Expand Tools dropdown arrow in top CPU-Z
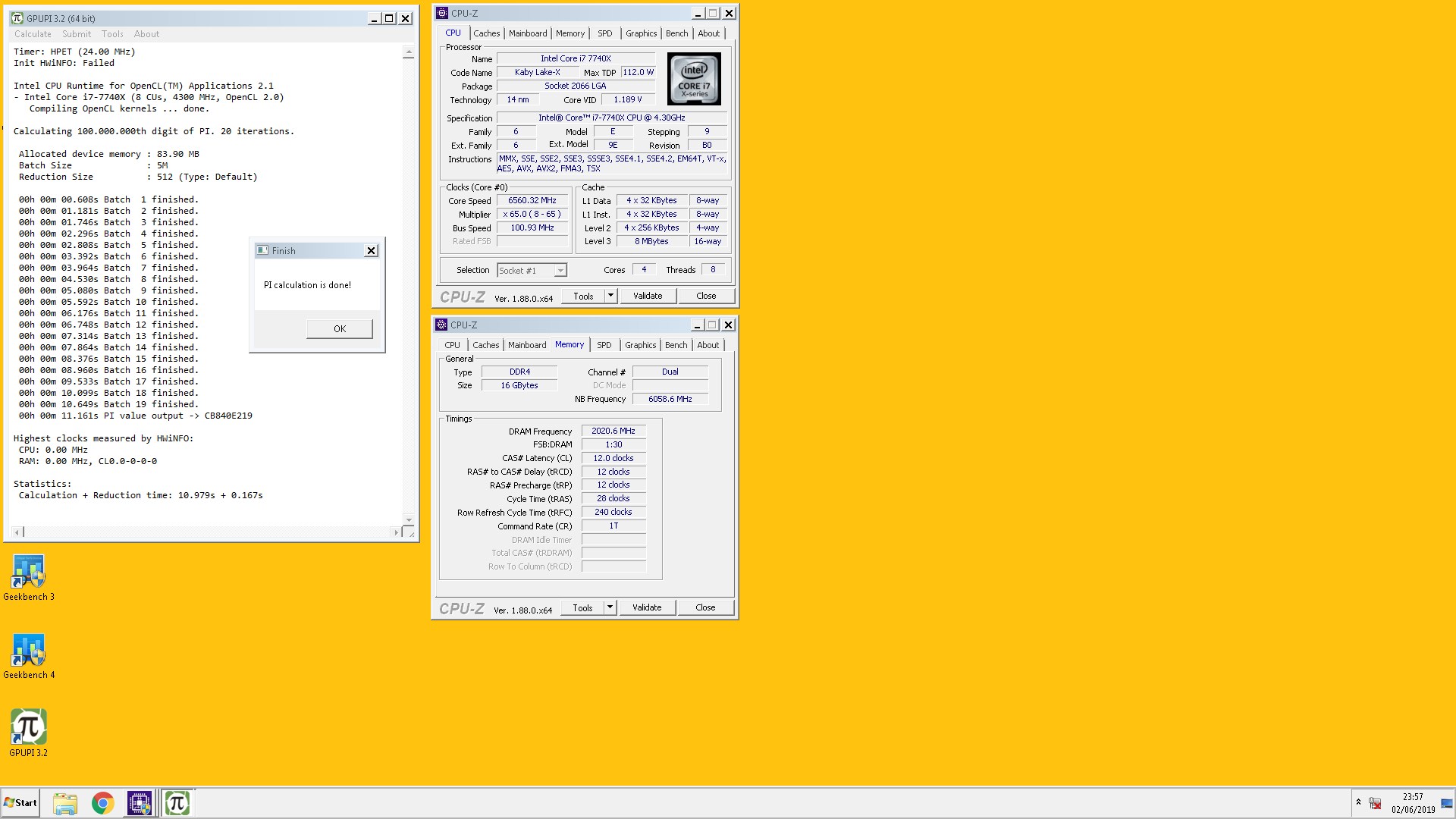The width and height of the screenshot is (1456, 819). (611, 296)
